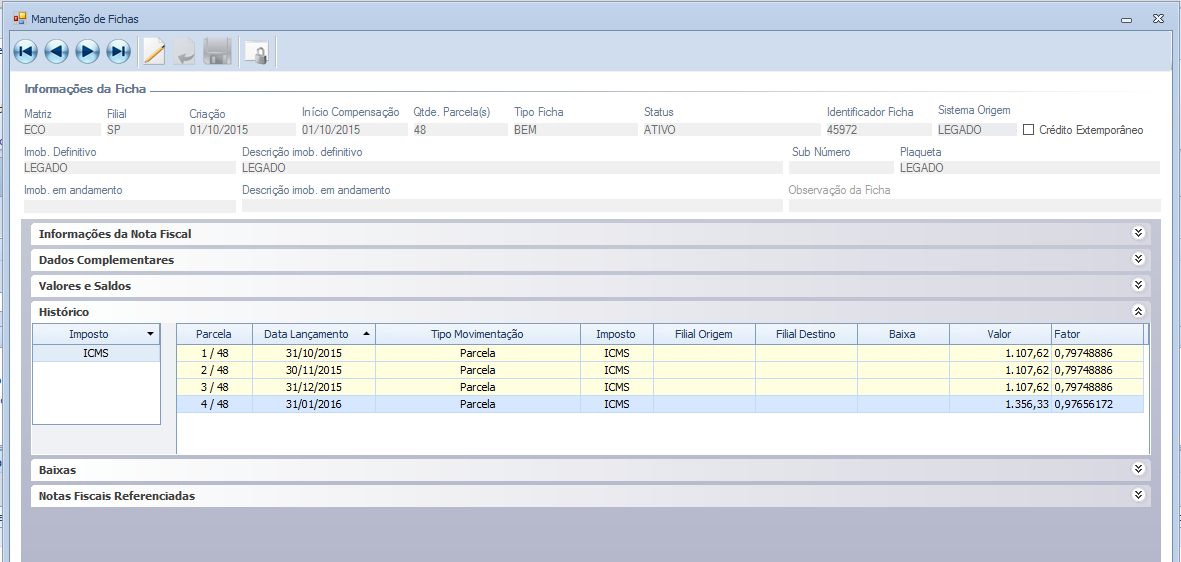Viewport: 1181px width, 562px height.
Task: Click the padlock icon in toolbar
Action: 257,53
